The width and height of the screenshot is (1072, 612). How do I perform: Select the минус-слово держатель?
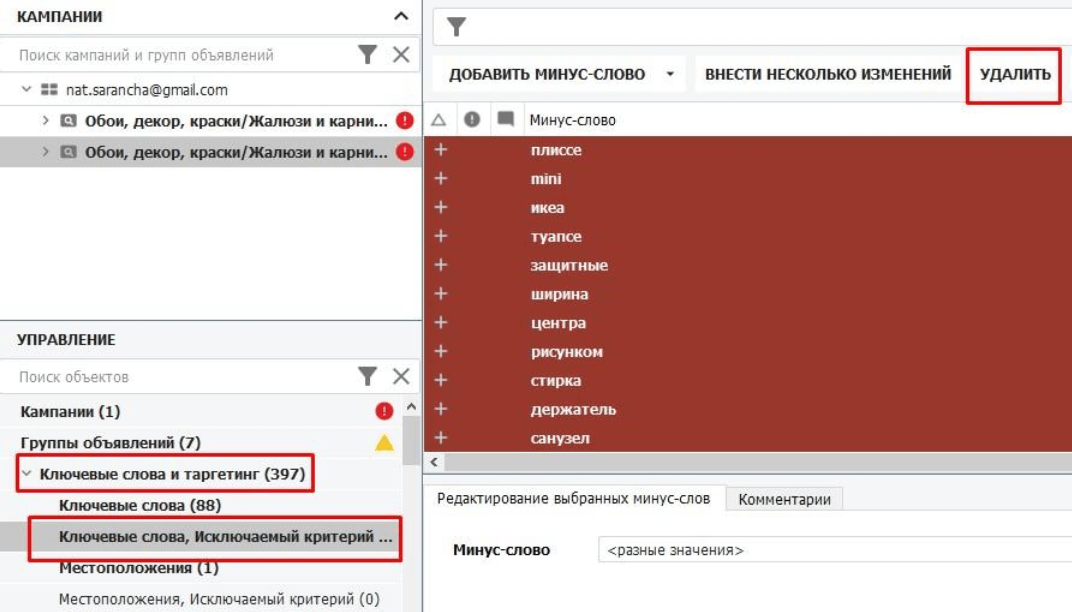coord(573,409)
